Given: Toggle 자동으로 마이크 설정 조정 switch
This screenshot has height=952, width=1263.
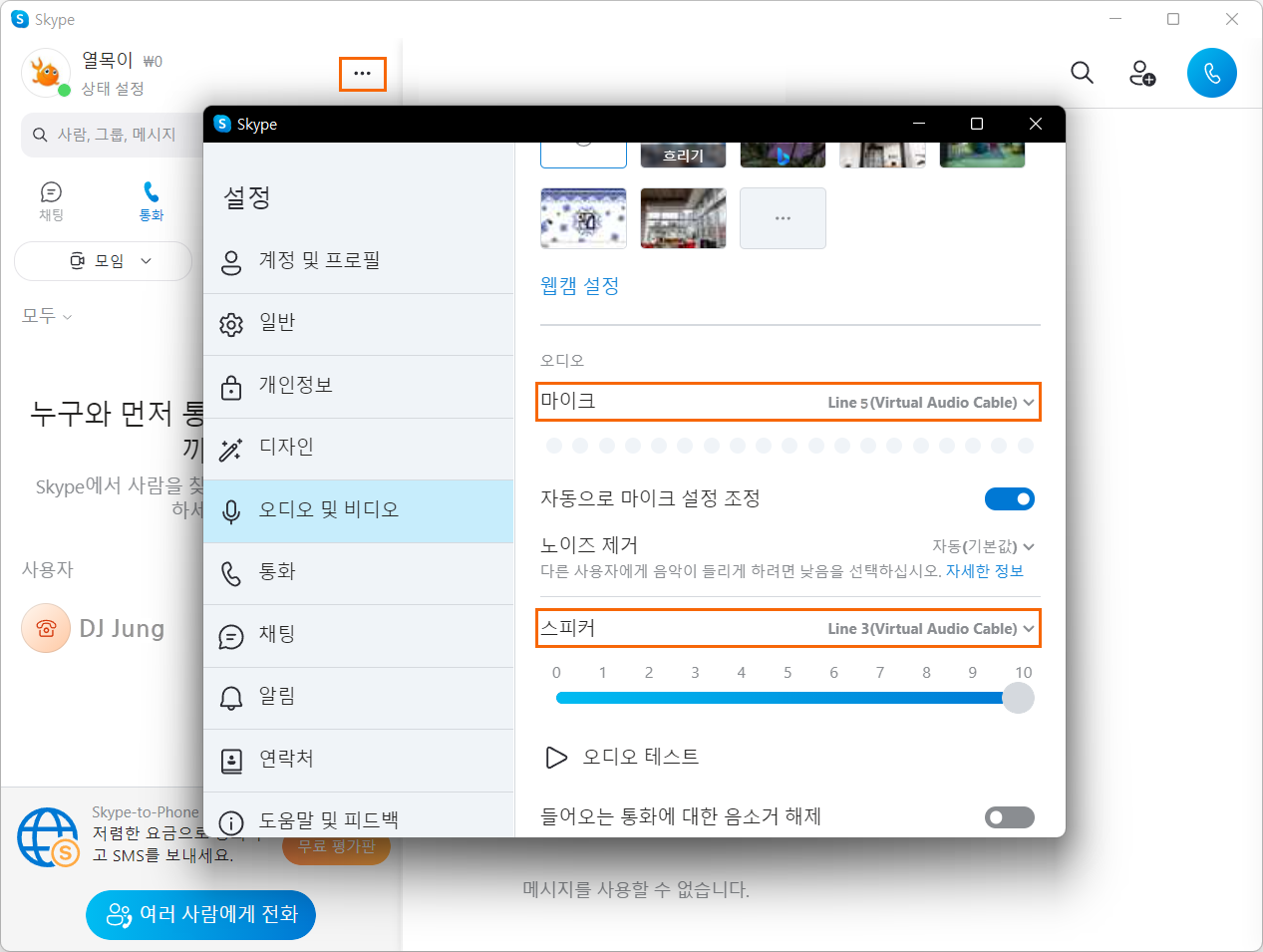Looking at the screenshot, I should pyautogui.click(x=1010, y=498).
